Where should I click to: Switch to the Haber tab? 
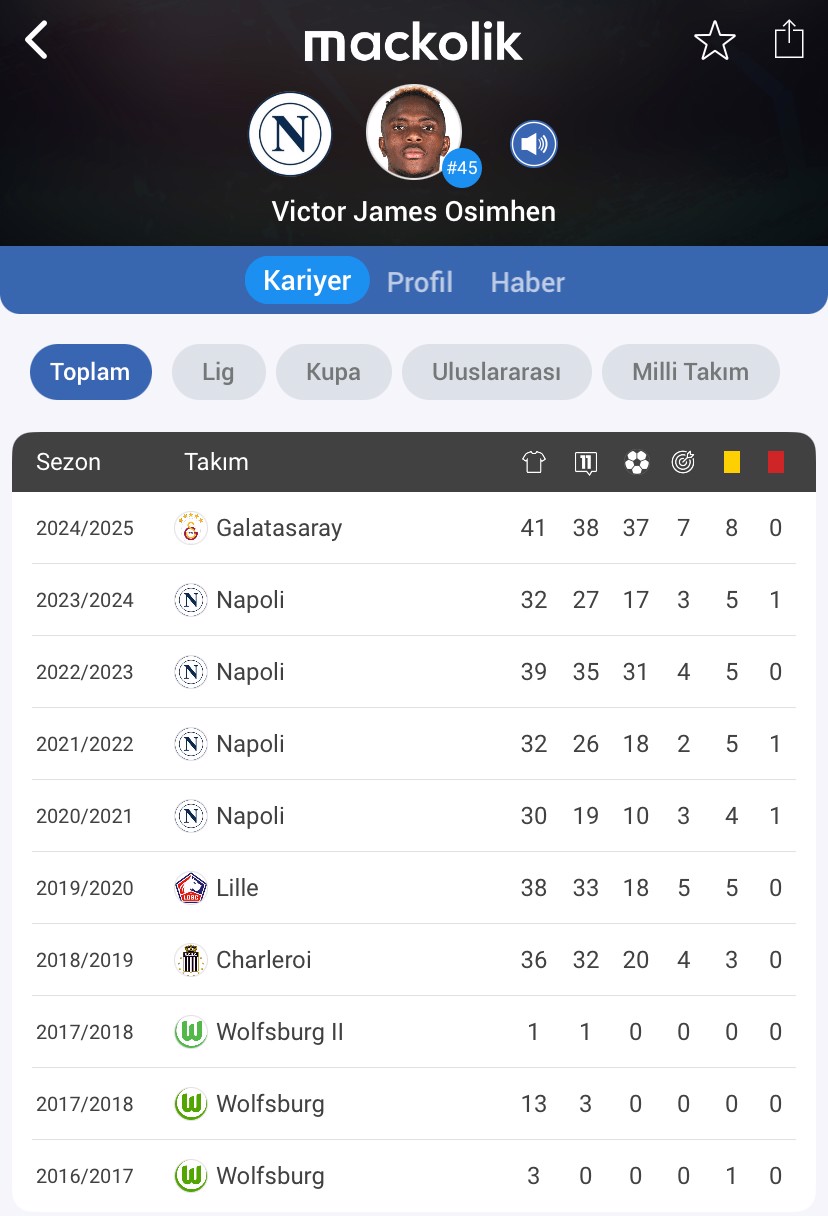click(x=528, y=282)
